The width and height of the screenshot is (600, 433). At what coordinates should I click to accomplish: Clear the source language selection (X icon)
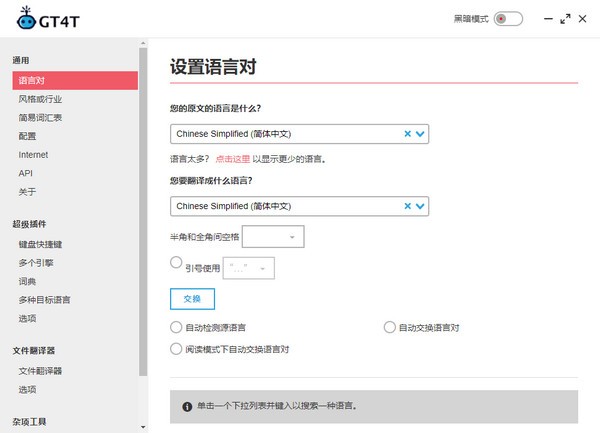pyautogui.click(x=407, y=133)
